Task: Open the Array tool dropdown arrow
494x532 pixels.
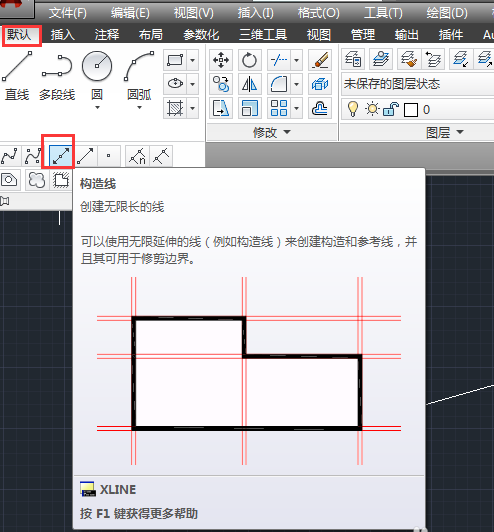Action: pyautogui.click(x=297, y=108)
